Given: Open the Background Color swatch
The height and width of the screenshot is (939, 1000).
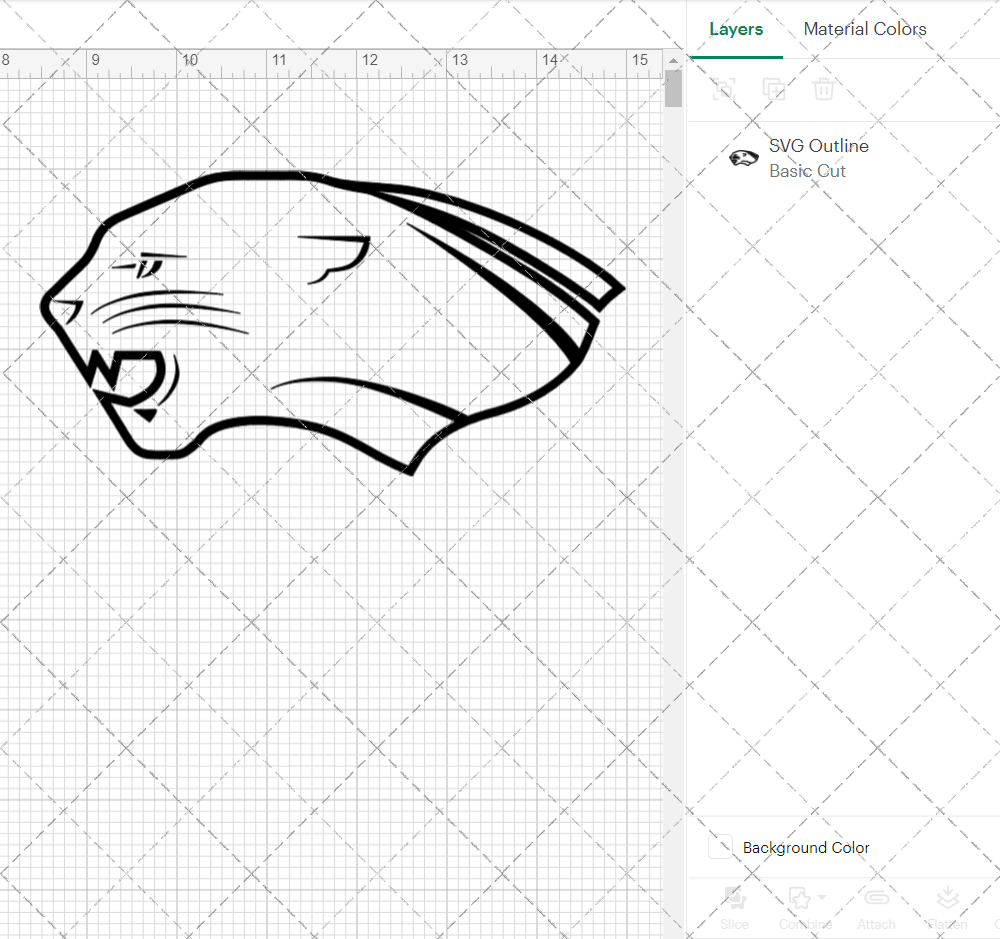Looking at the screenshot, I should click(x=721, y=847).
